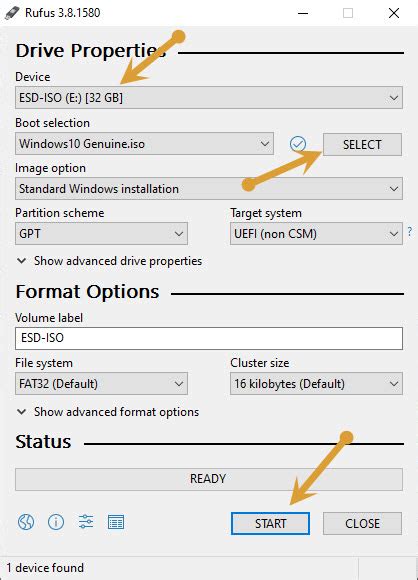The image size is (418, 580).
Task: Click the START button
Action: 270,523
